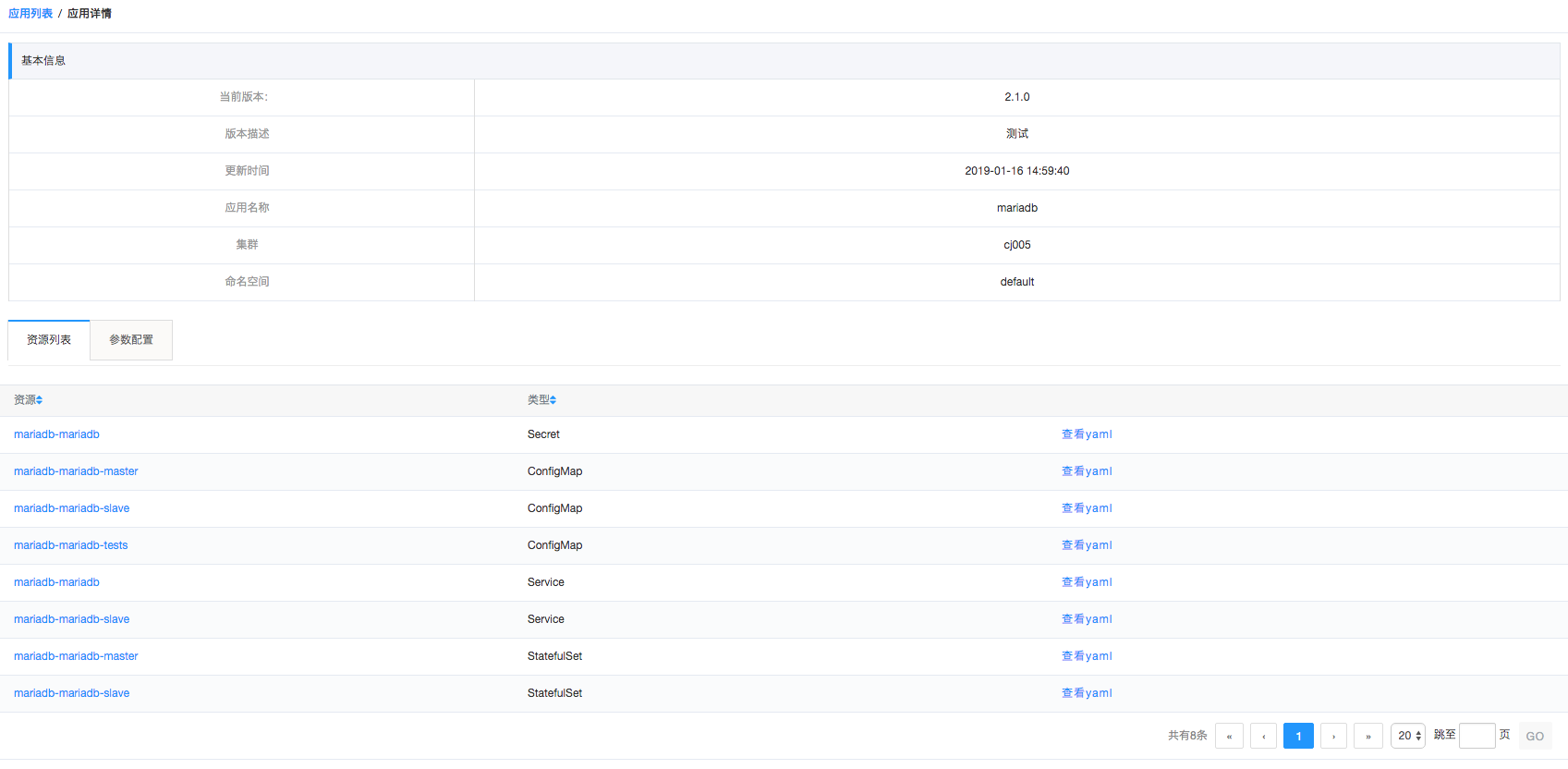Open the mariadb-mariadb-master ConfigMap resource

coord(76,471)
